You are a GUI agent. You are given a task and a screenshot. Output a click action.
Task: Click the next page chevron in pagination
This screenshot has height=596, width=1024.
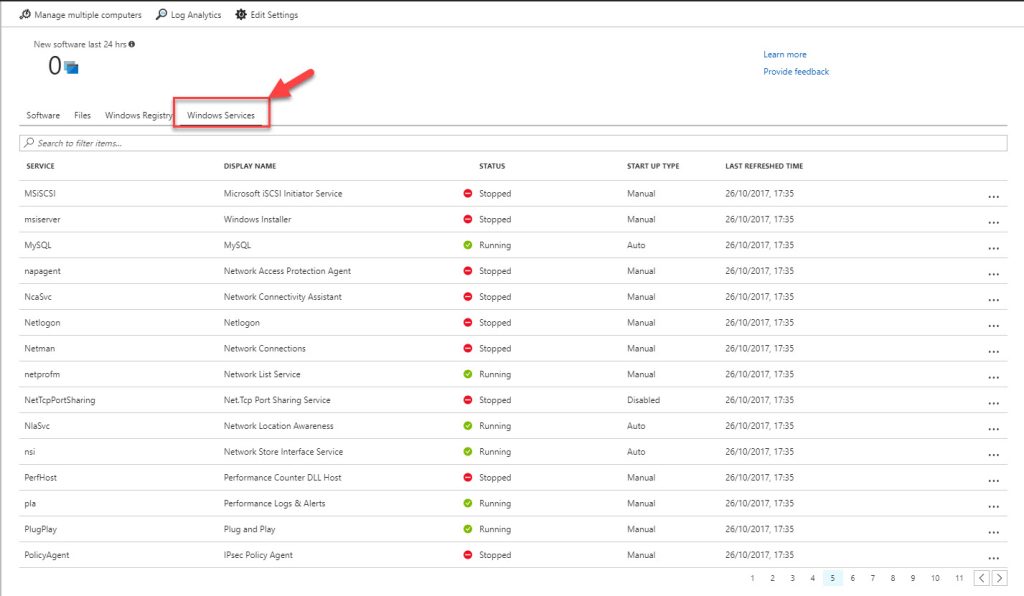[x=999, y=578]
